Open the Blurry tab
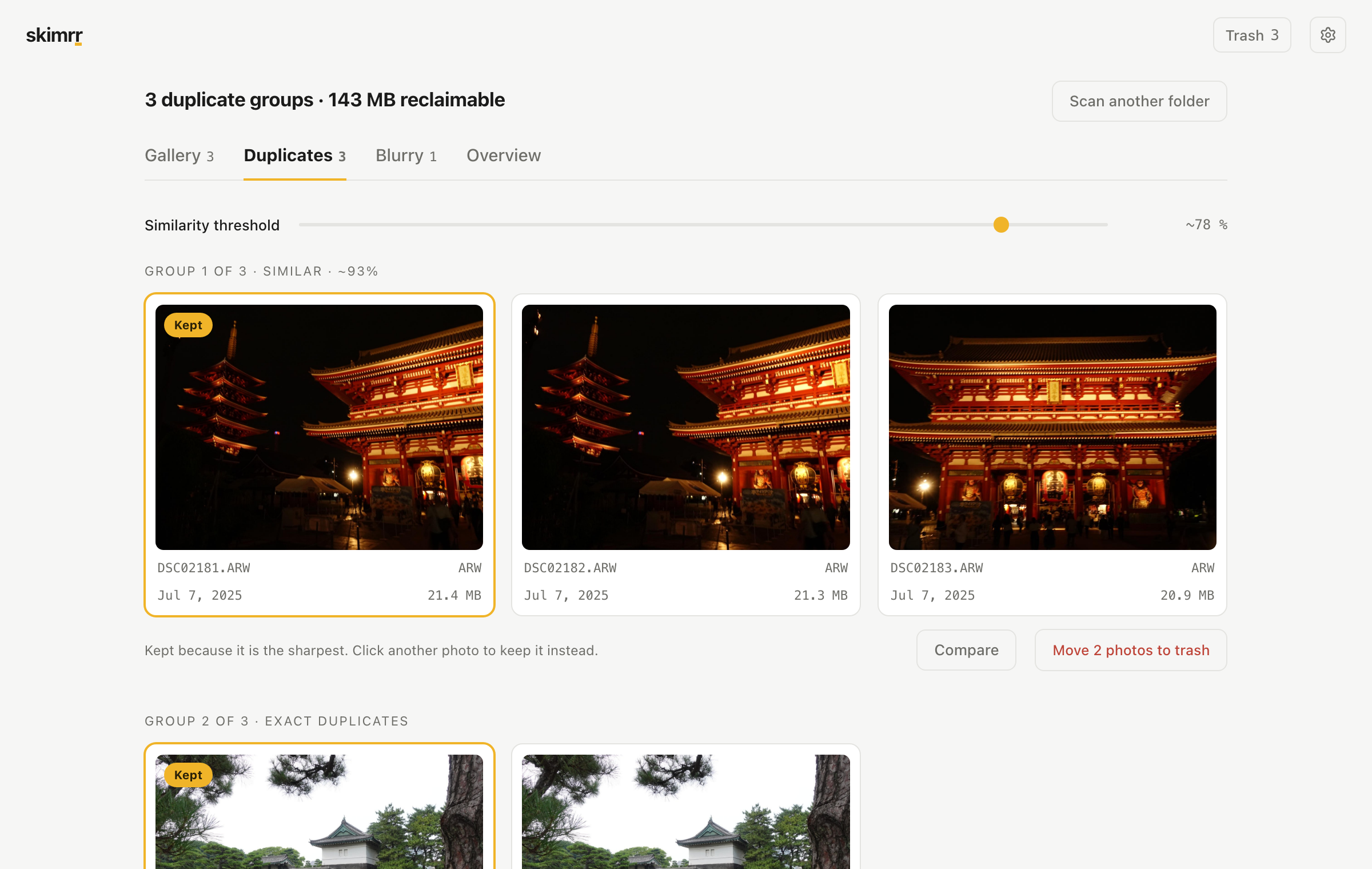The height and width of the screenshot is (869, 1372). click(406, 156)
